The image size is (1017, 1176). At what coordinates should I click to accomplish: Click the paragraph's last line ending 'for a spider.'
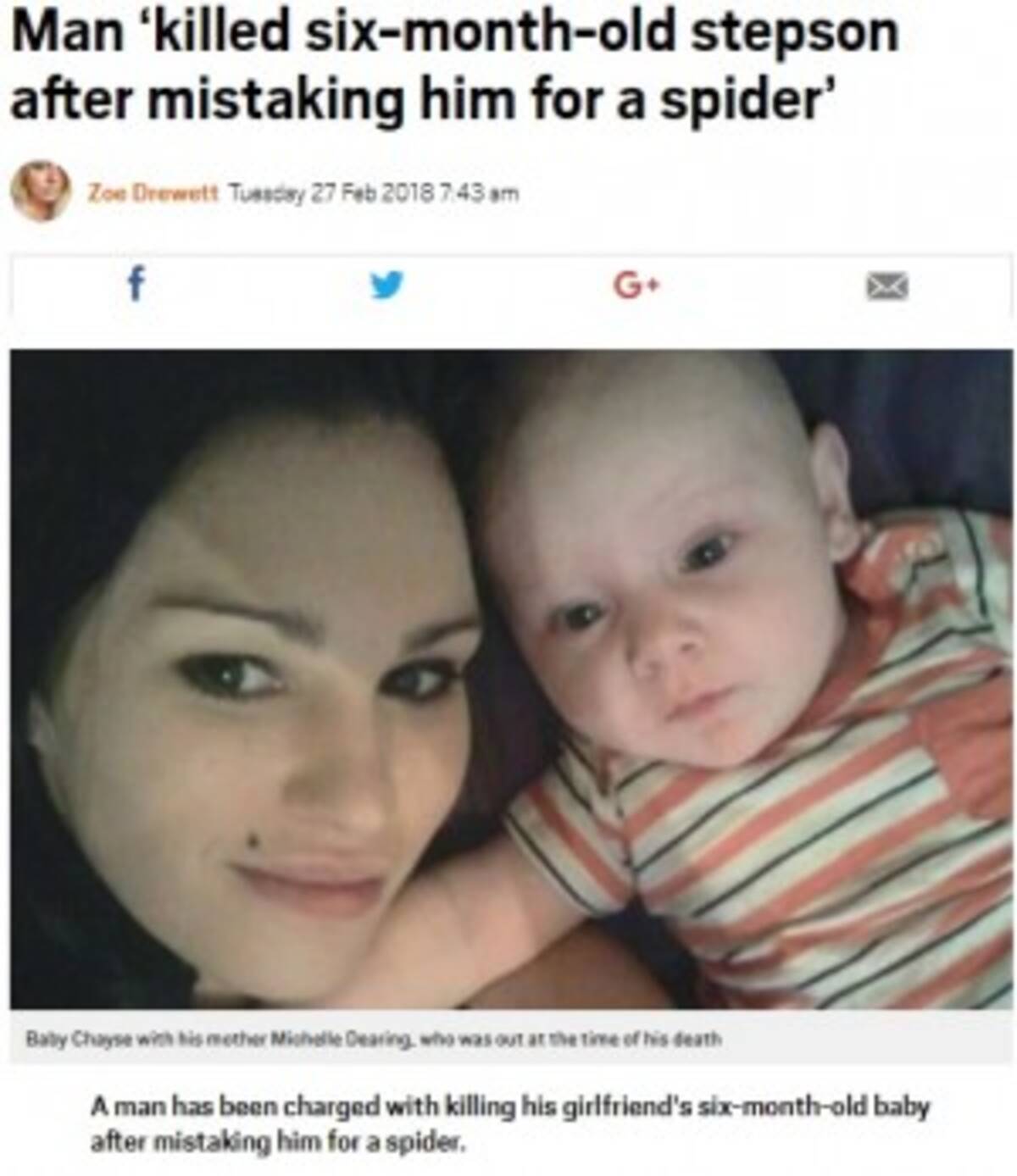coord(279,1144)
